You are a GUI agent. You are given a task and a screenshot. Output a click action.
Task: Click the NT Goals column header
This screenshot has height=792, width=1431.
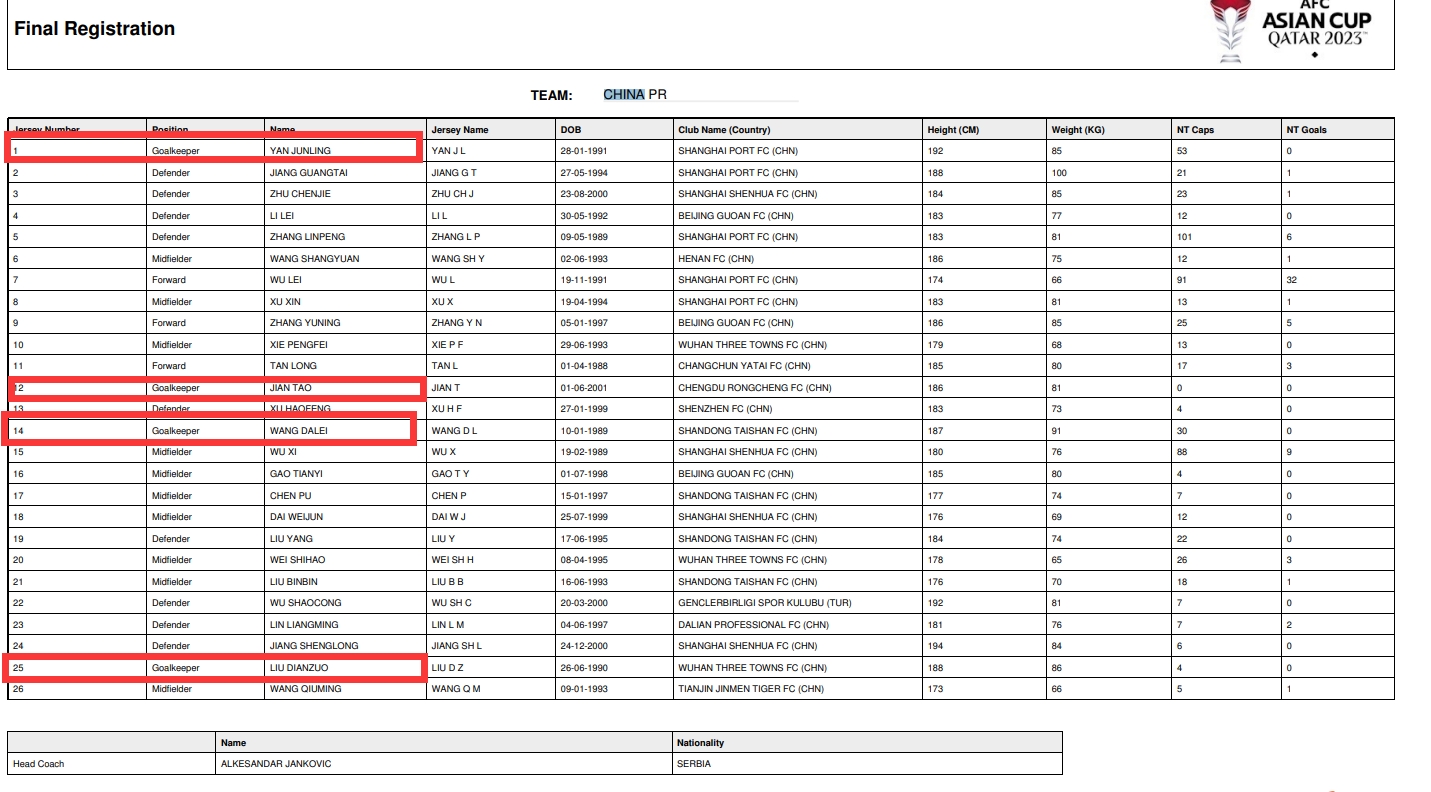[x=1307, y=130]
